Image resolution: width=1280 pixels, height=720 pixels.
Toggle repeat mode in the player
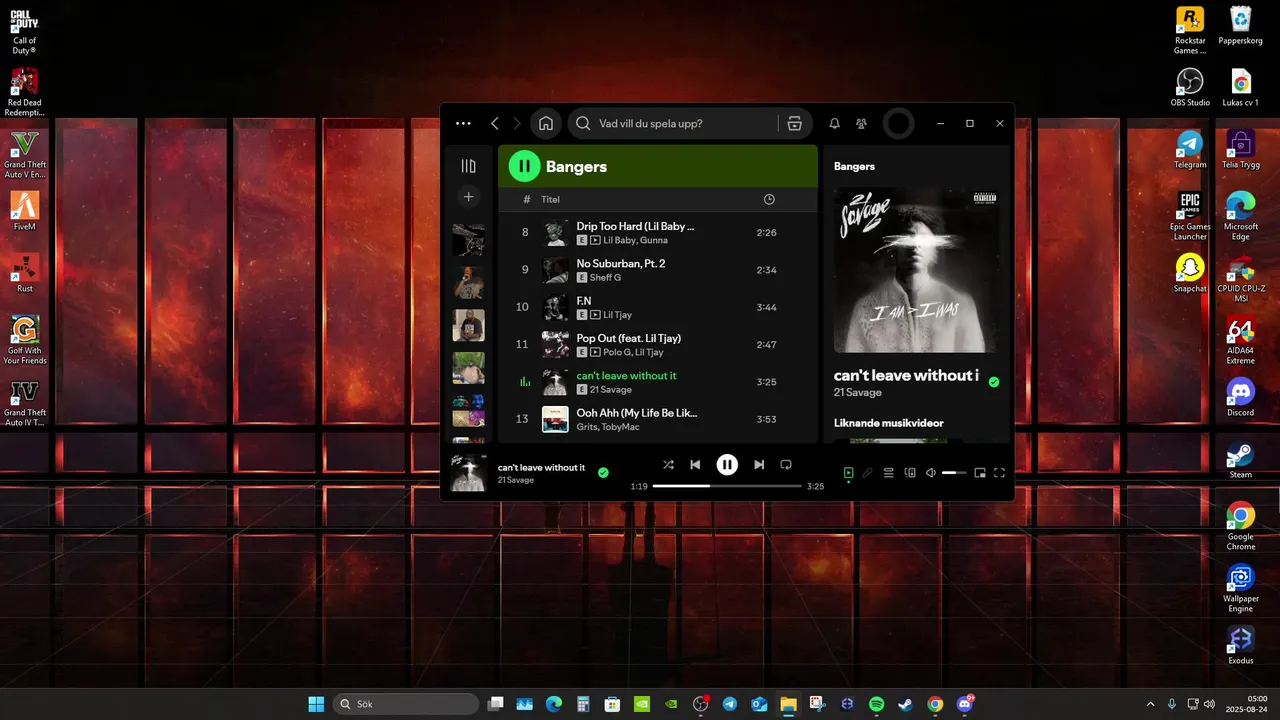[x=786, y=465]
